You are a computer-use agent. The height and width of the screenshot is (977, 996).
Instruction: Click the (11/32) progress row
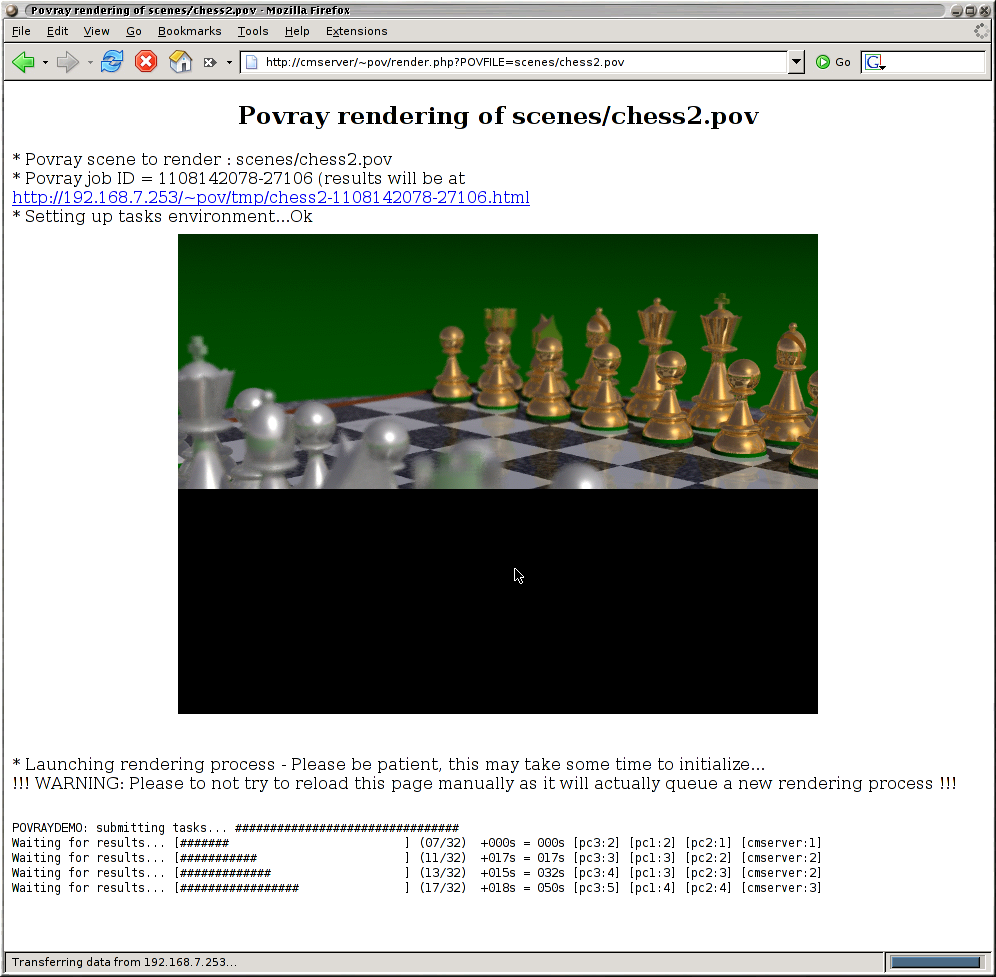pos(416,858)
